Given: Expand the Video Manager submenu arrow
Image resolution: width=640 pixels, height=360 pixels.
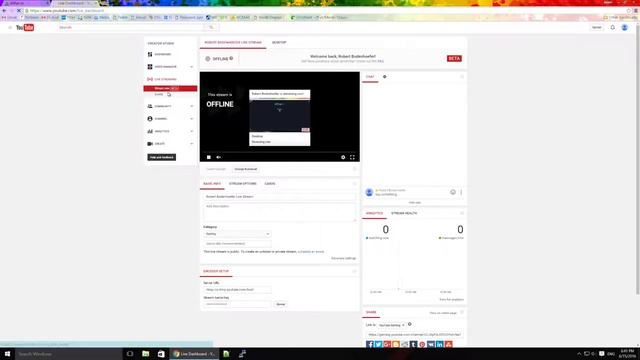Looking at the screenshot, I should tap(191, 67).
